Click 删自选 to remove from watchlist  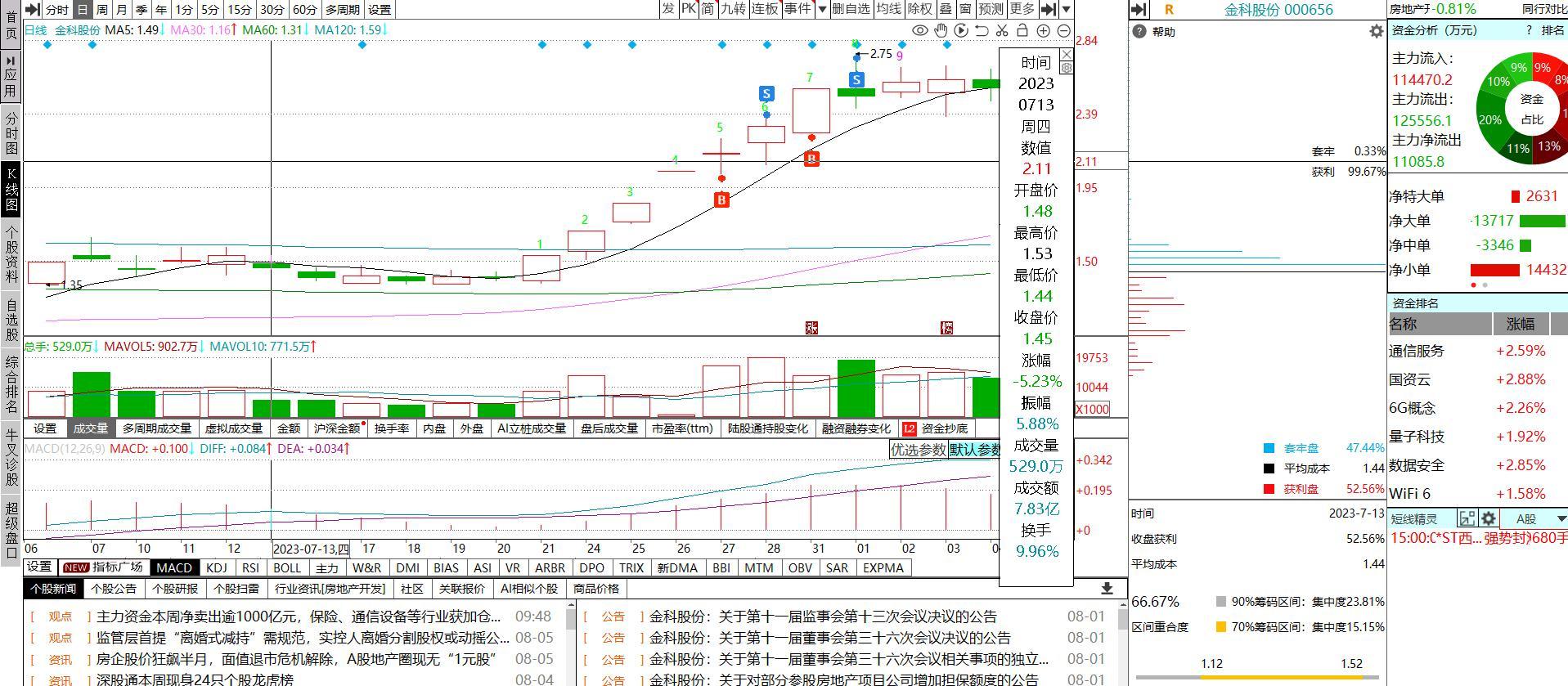(x=851, y=9)
